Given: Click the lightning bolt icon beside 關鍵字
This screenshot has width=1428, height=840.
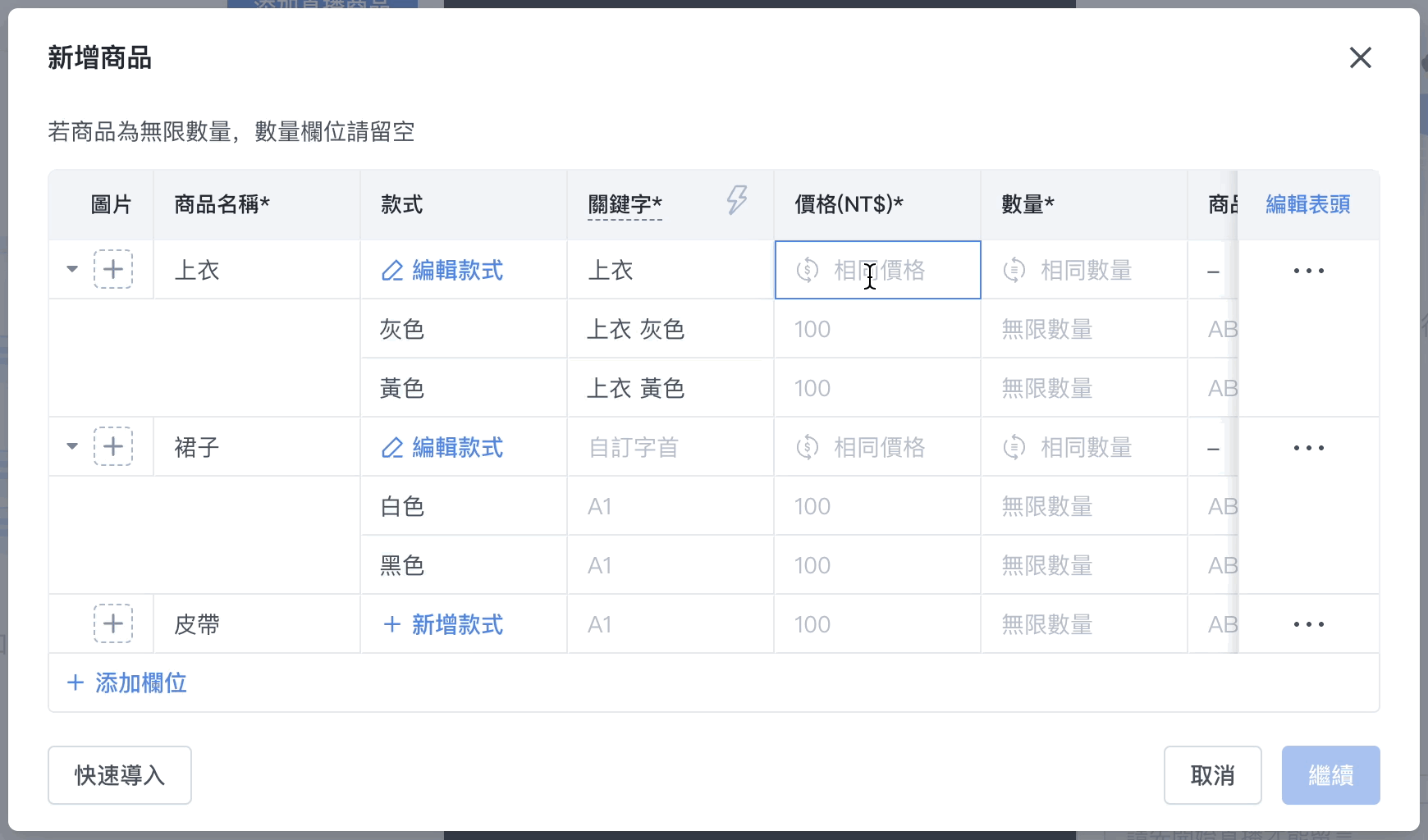Looking at the screenshot, I should click(737, 200).
